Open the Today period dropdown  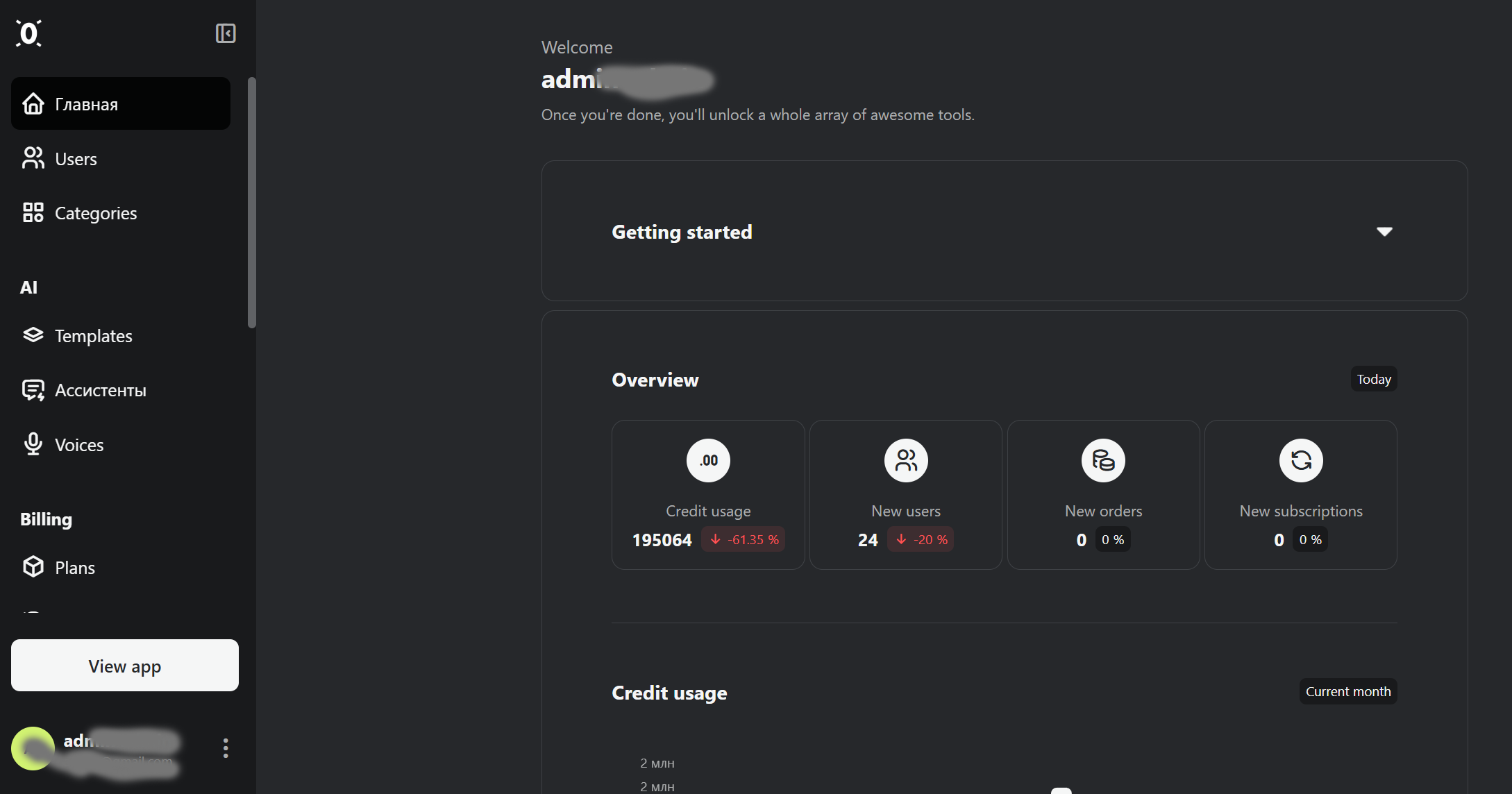pos(1374,379)
